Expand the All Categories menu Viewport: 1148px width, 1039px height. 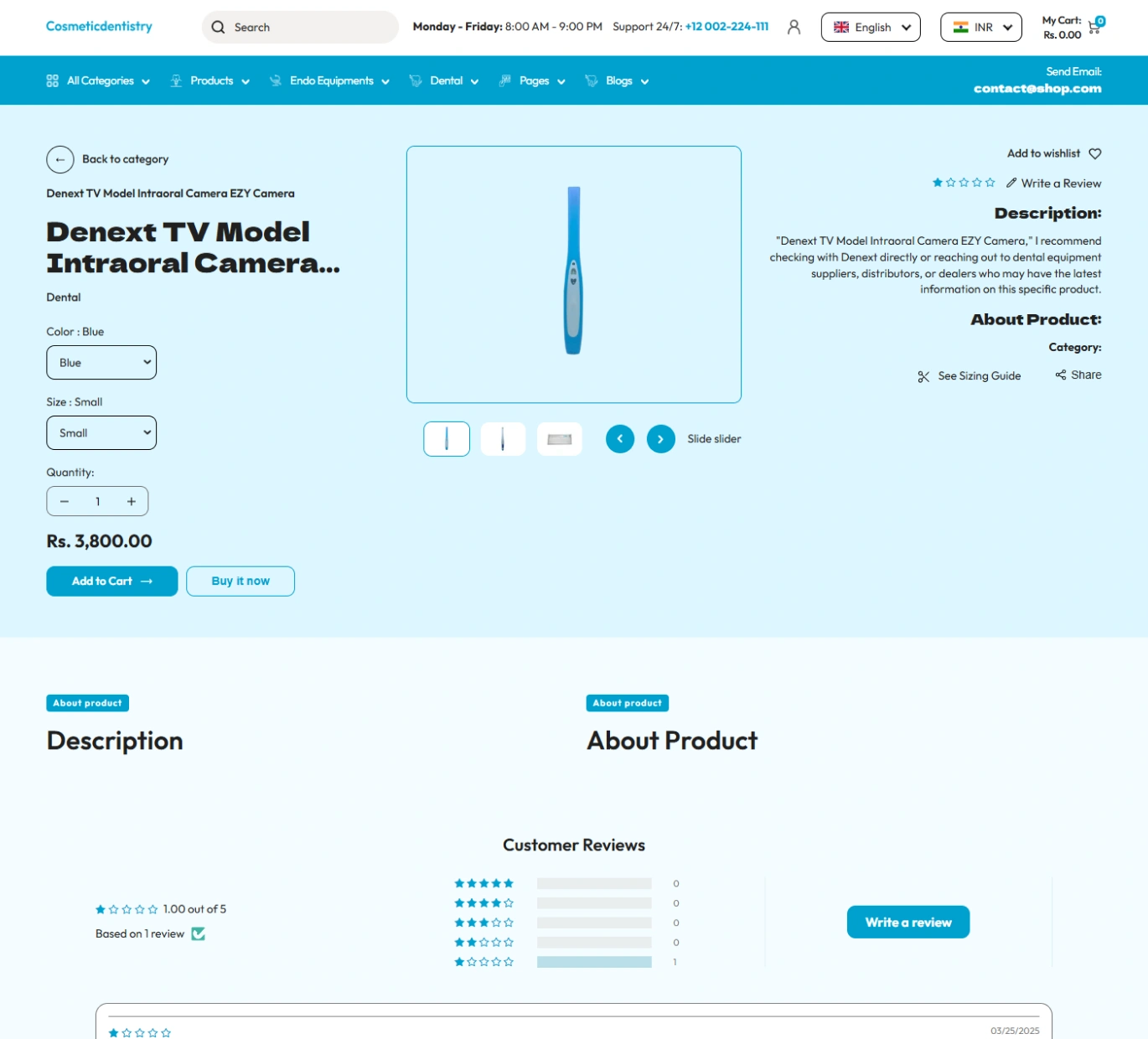[x=99, y=80]
